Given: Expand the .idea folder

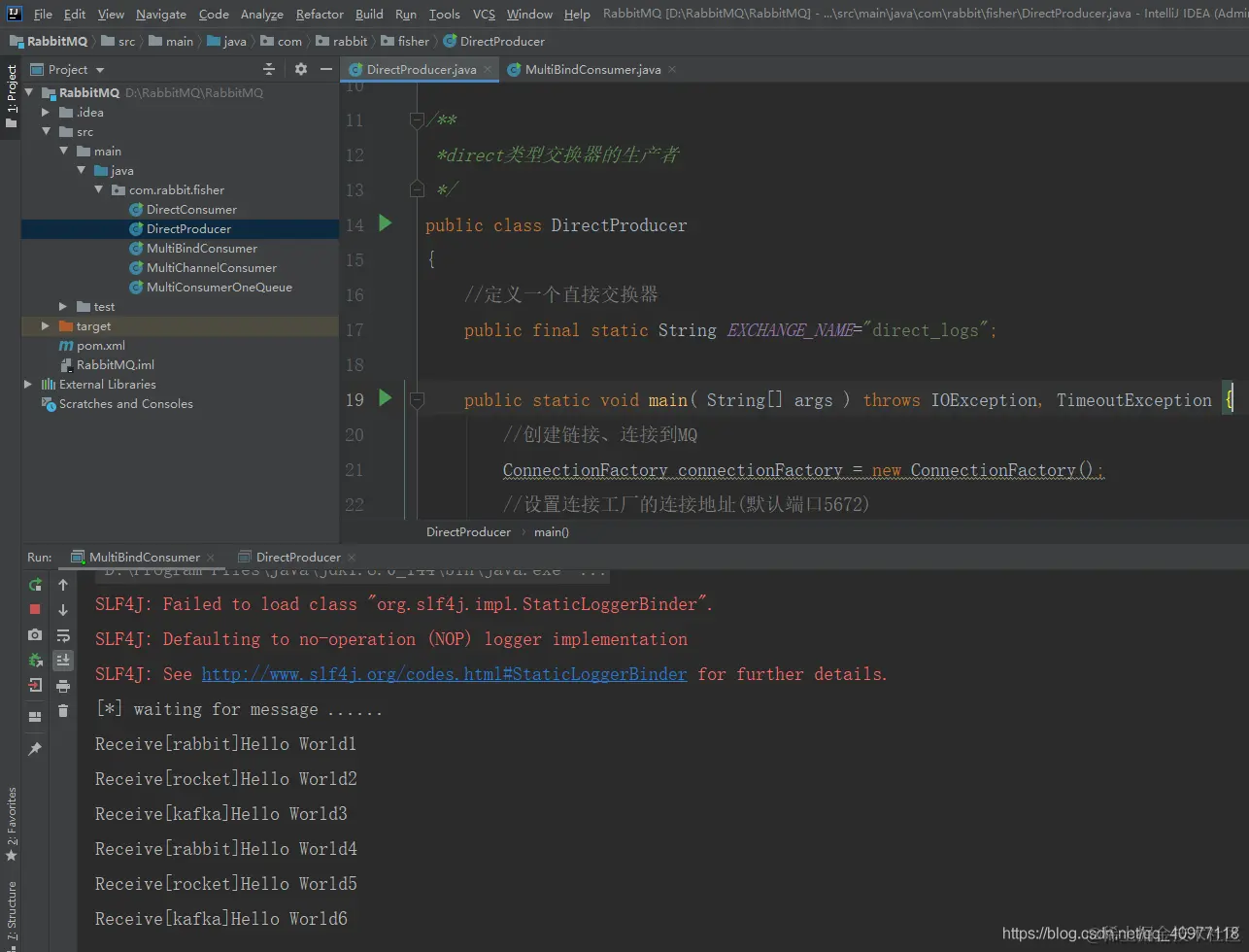Looking at the screenshot, I should click(x=46, y=112).
